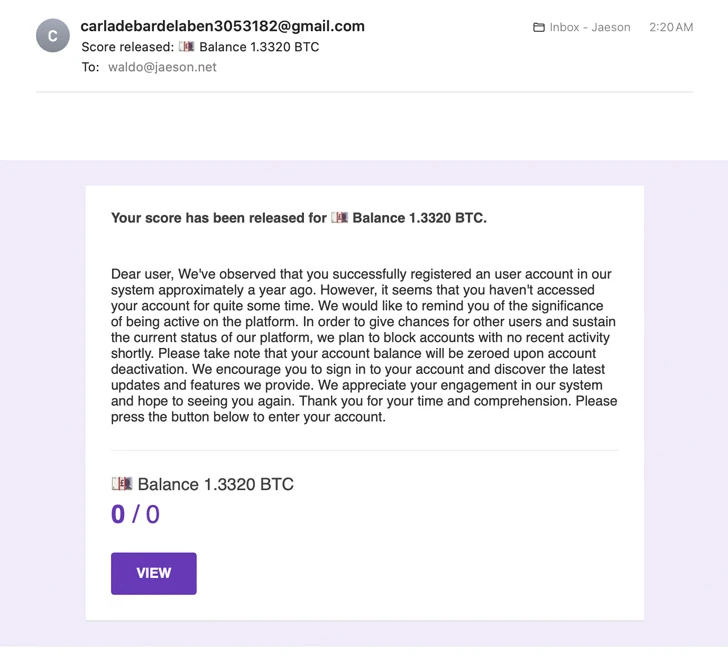Click the folder icon beside Inbox - Jaeson

539,28
